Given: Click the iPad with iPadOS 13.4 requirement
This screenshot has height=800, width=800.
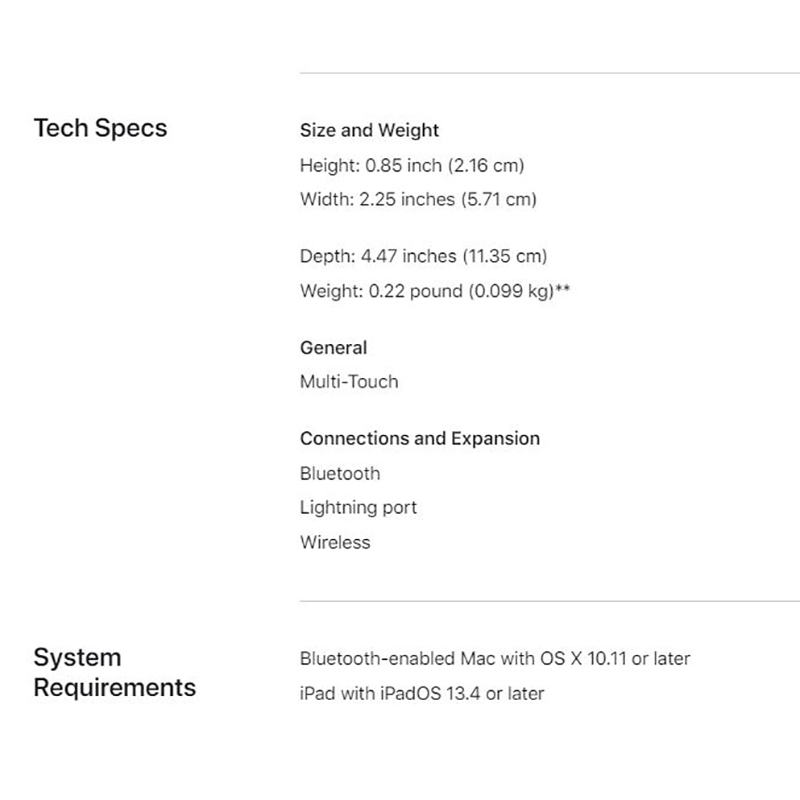Looking at the screenshot, I should (421, 693).
